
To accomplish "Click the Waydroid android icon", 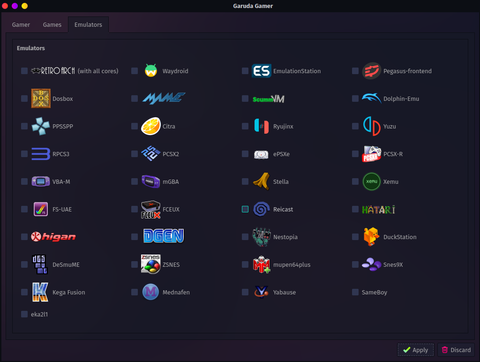I will [151, 71].
